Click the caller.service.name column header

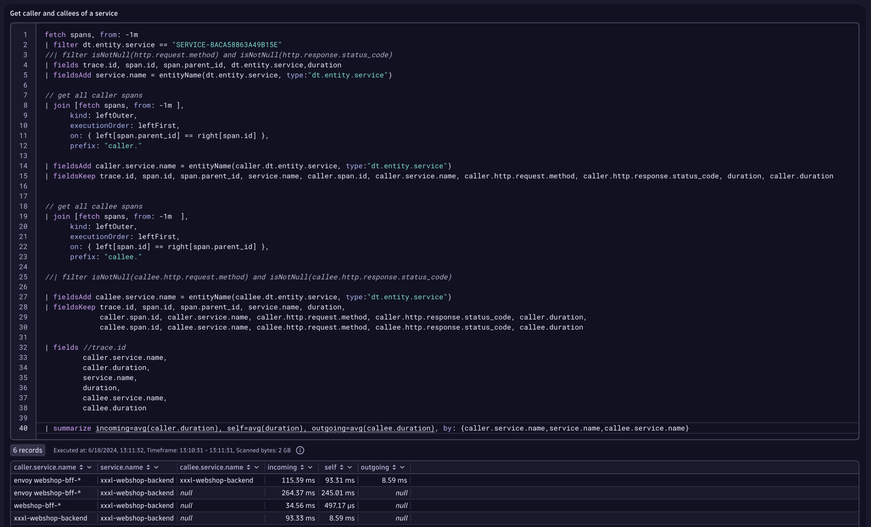45,468
